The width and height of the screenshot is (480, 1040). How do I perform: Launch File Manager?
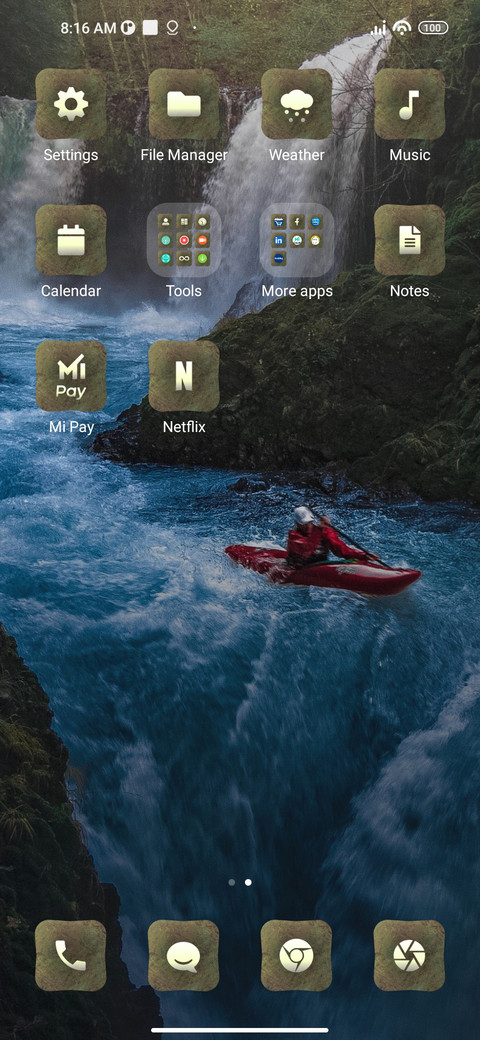[184, 104]
